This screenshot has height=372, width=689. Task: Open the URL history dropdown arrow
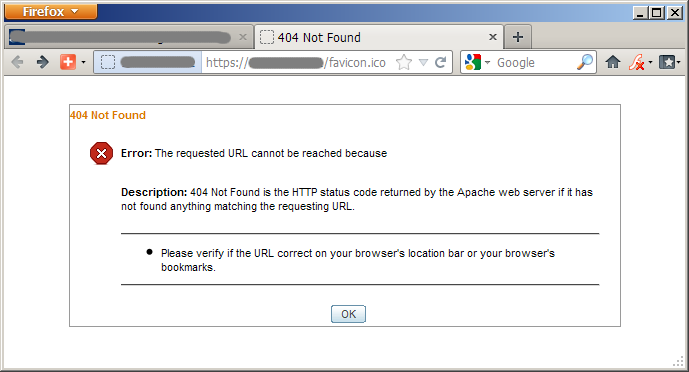[423, 62]
